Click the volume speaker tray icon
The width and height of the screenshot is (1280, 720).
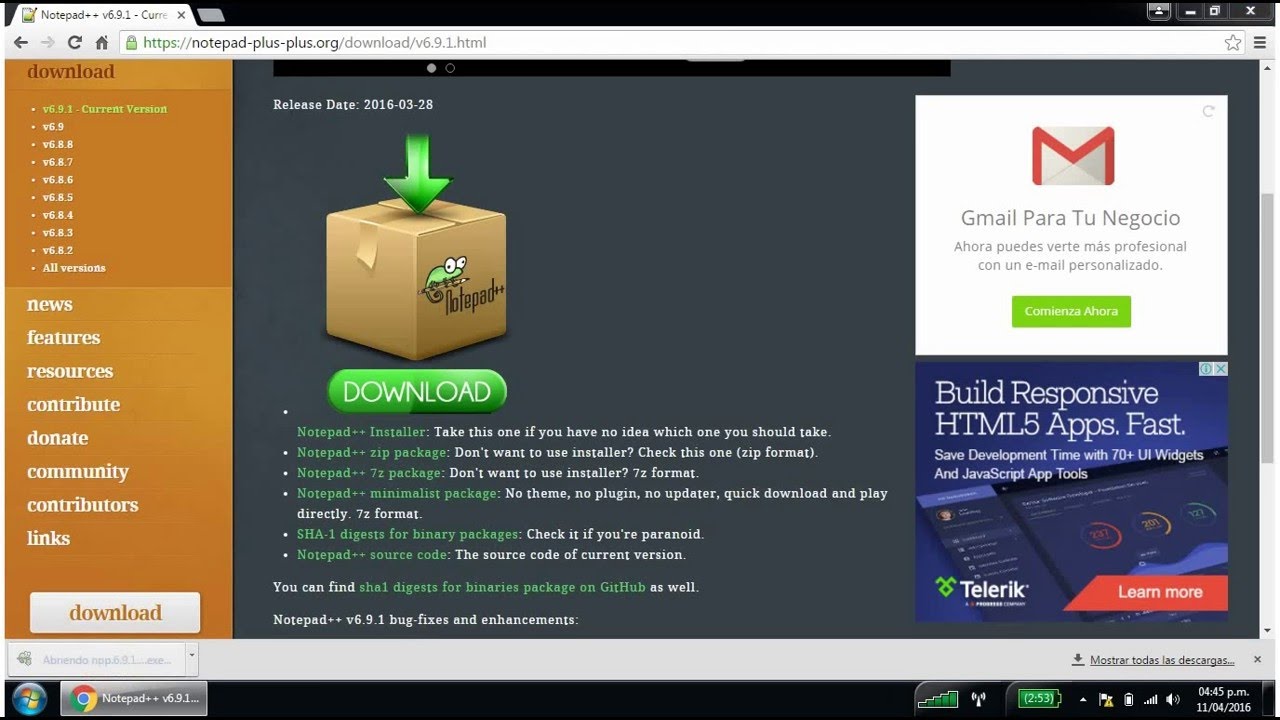pos(1173,699)
